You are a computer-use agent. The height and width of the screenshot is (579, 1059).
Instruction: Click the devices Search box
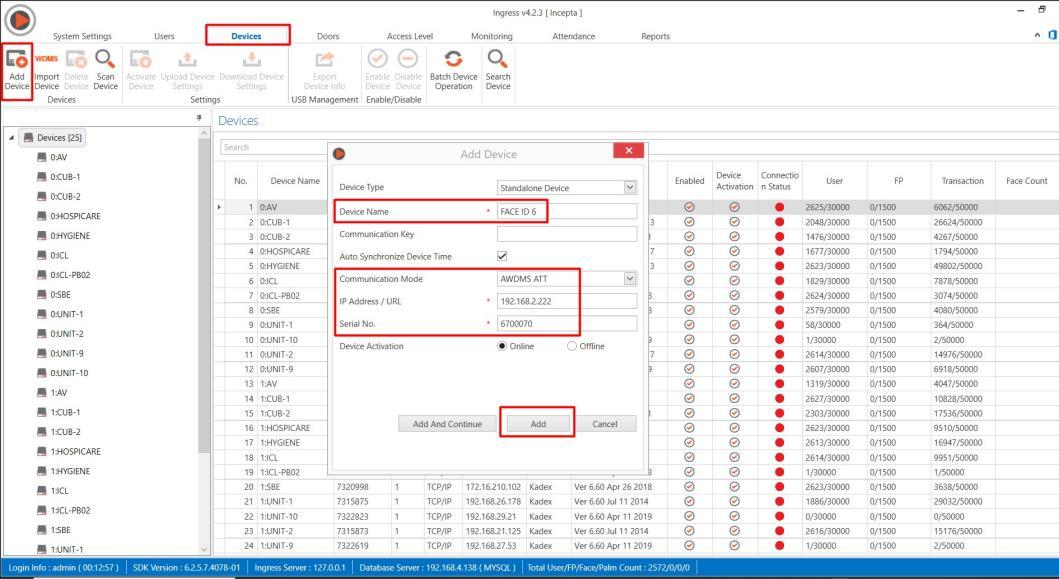274,147
